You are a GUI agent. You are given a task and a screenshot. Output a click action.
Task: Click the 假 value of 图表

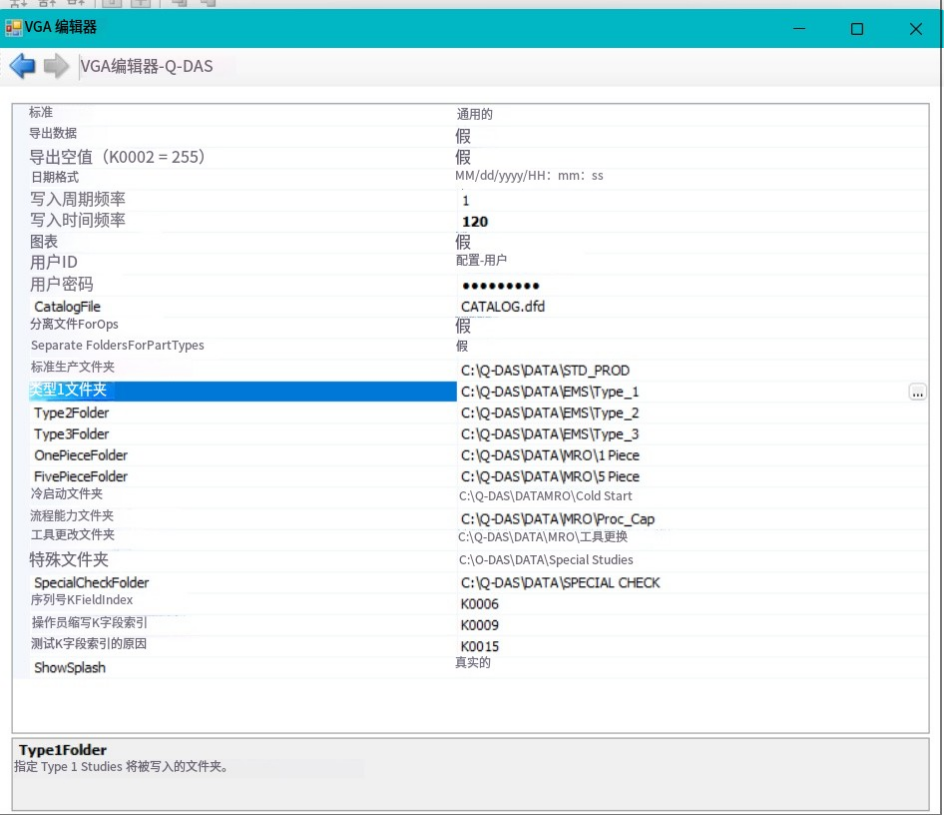463,242
